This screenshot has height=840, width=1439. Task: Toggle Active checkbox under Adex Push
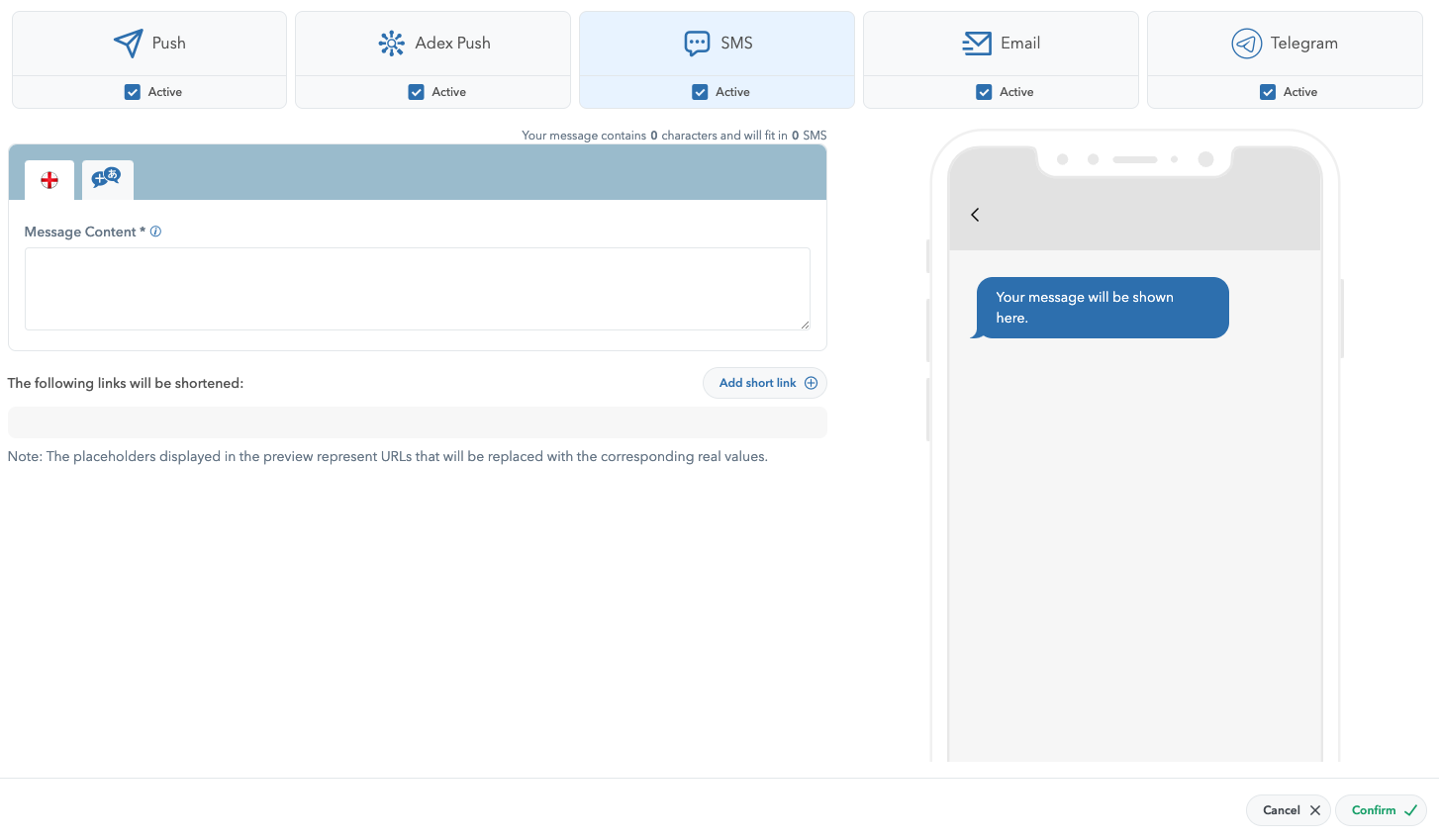tap(416, 92)
